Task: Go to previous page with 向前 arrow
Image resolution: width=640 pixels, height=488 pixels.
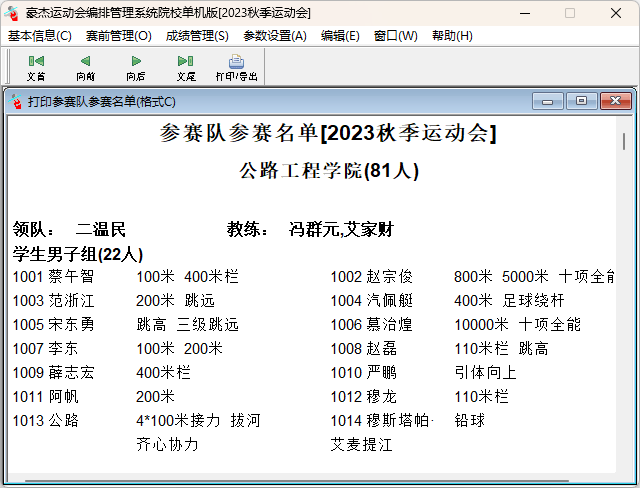Action: pos(85,67)
